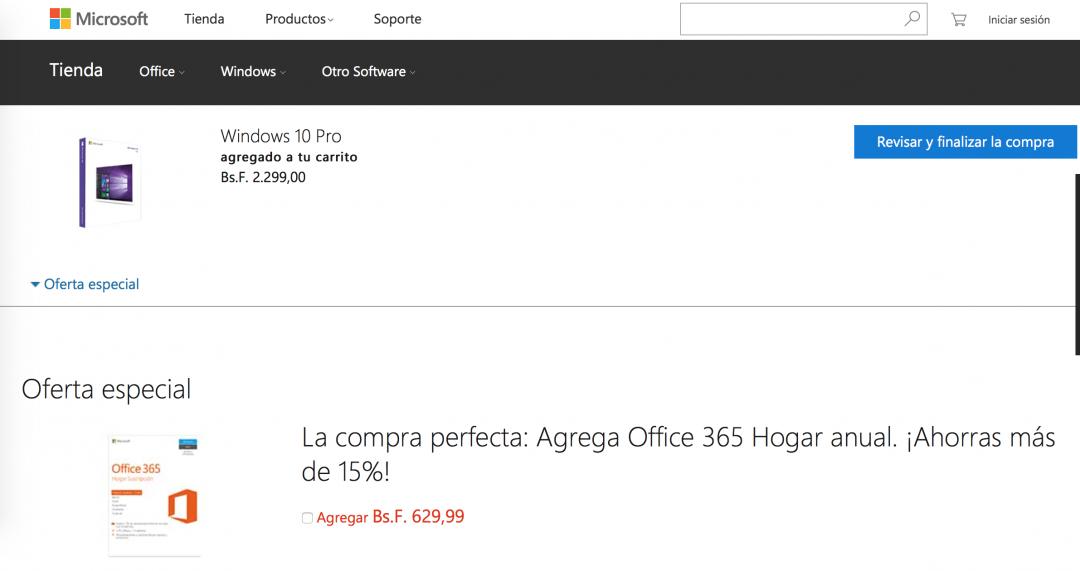Open the shopping cart icon
Image resolution: width=1080 pixels, height=571 pixels.
pyautogui.click(x=958, y=19)
